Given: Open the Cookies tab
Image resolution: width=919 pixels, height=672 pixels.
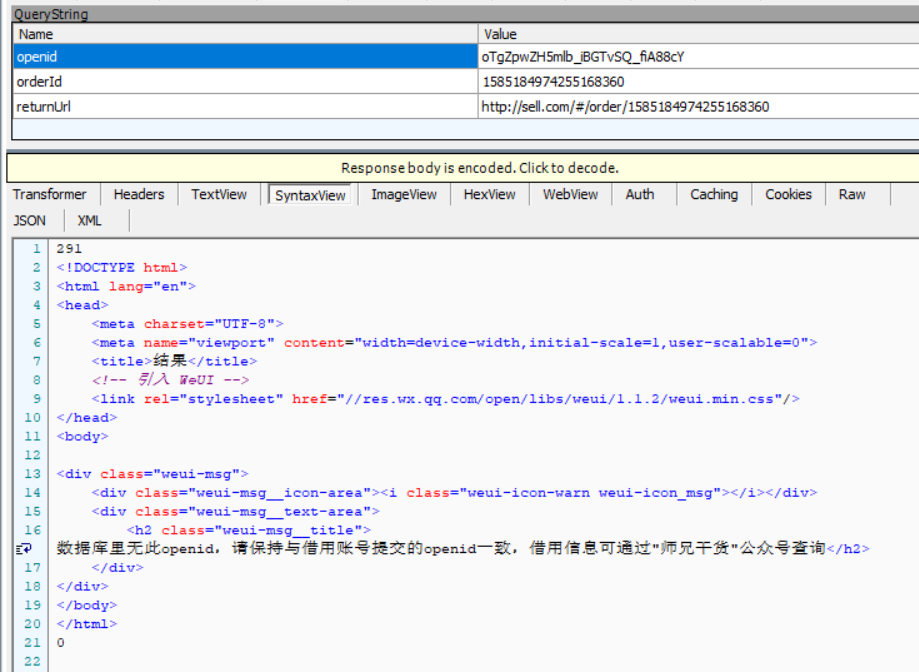Looking at the screenshot, I should click(x=788, y=195).
